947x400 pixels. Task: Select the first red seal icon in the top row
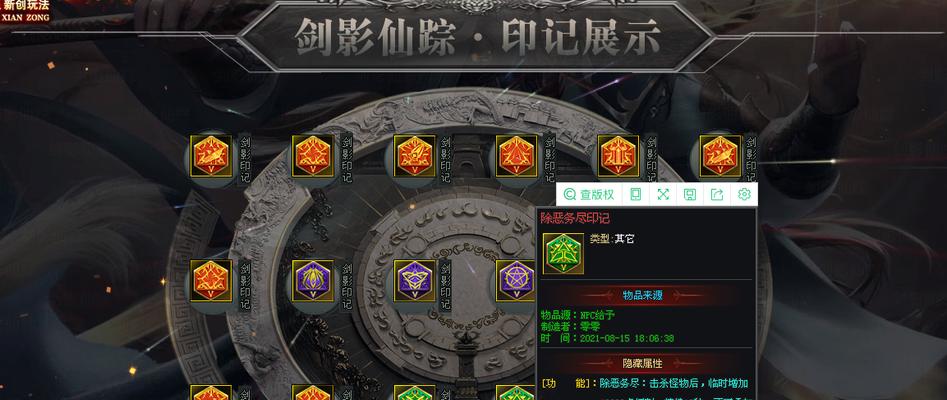211,156
